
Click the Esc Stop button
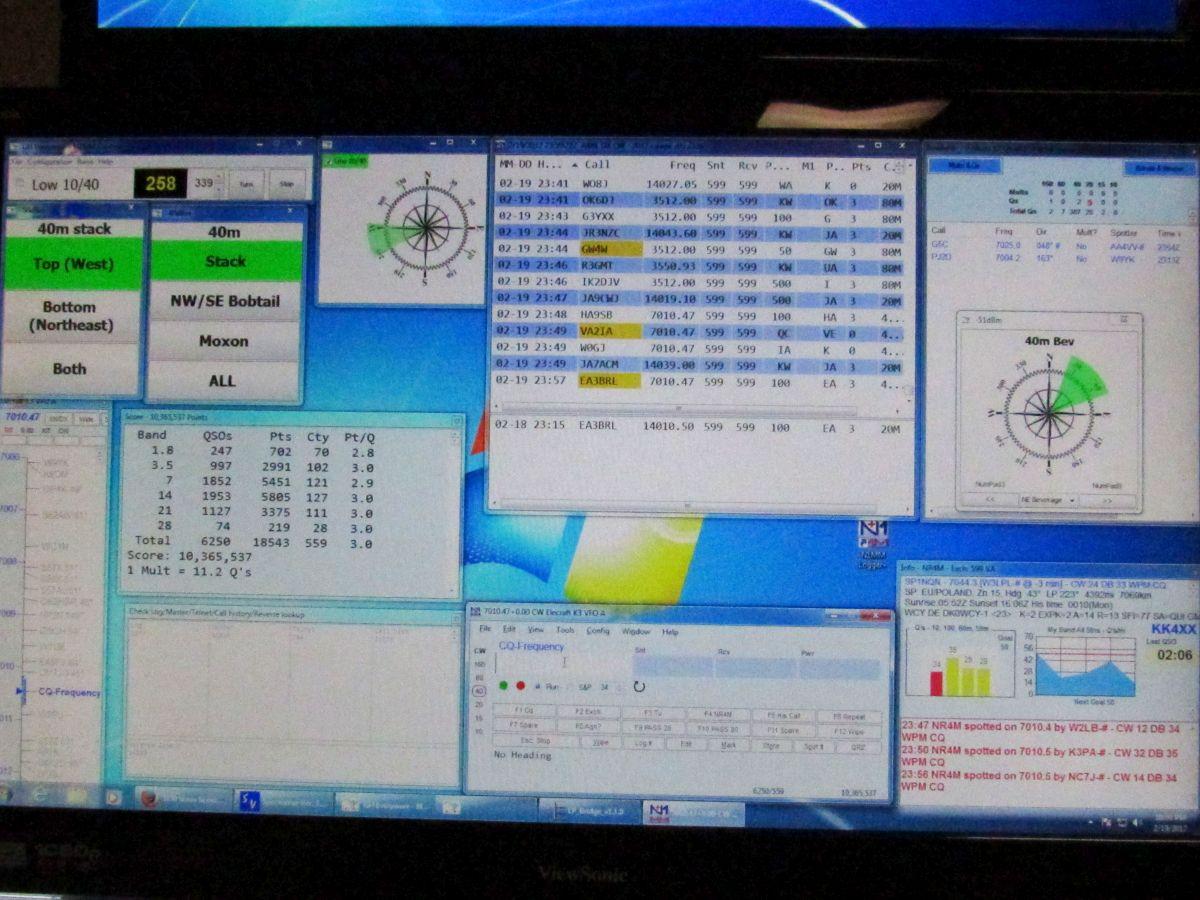tap(535, 741)
